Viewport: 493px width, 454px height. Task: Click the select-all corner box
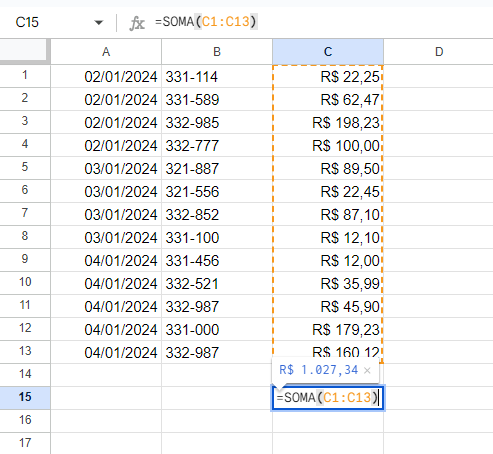tap(23, 50)
